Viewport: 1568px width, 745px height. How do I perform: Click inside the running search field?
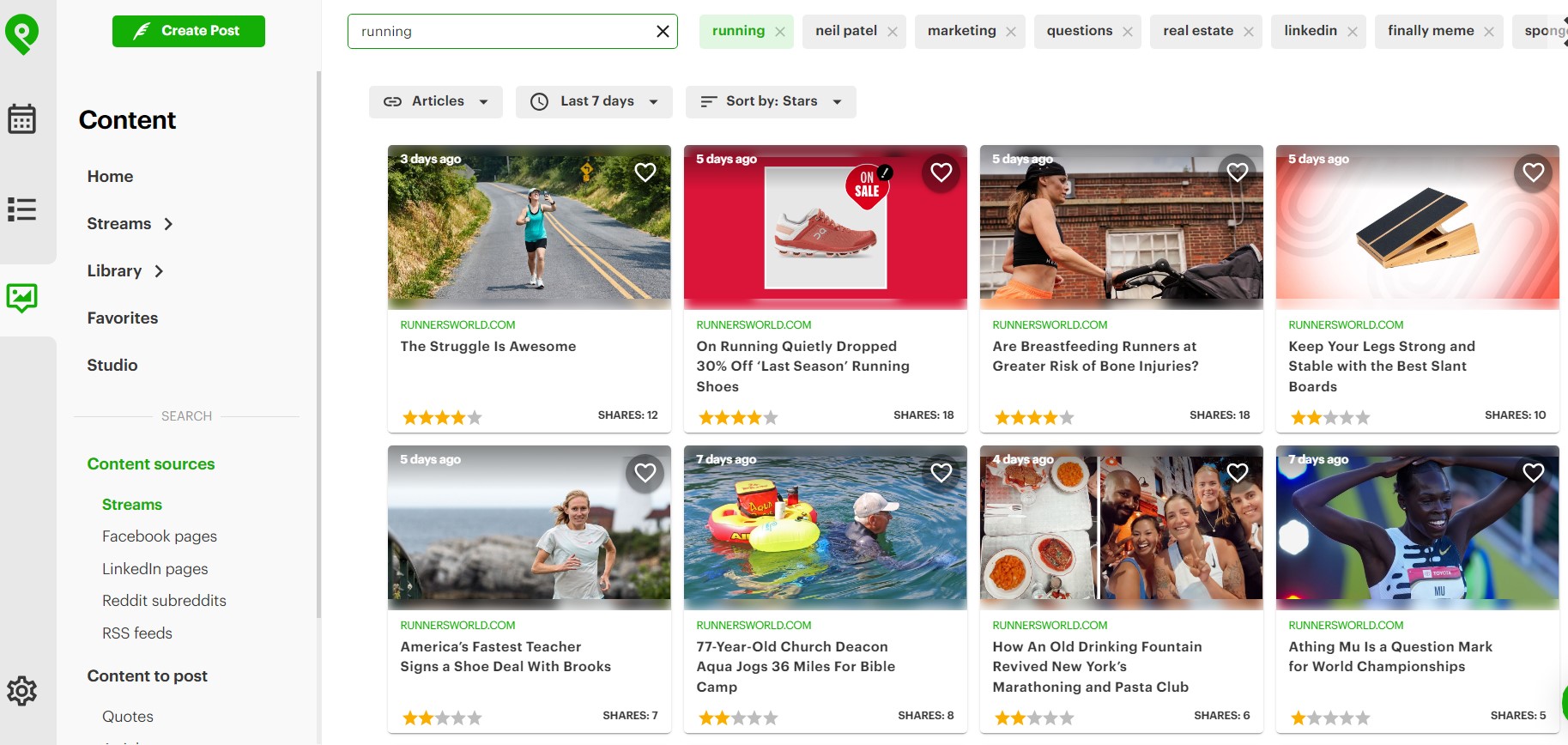[x=498, y=32]
